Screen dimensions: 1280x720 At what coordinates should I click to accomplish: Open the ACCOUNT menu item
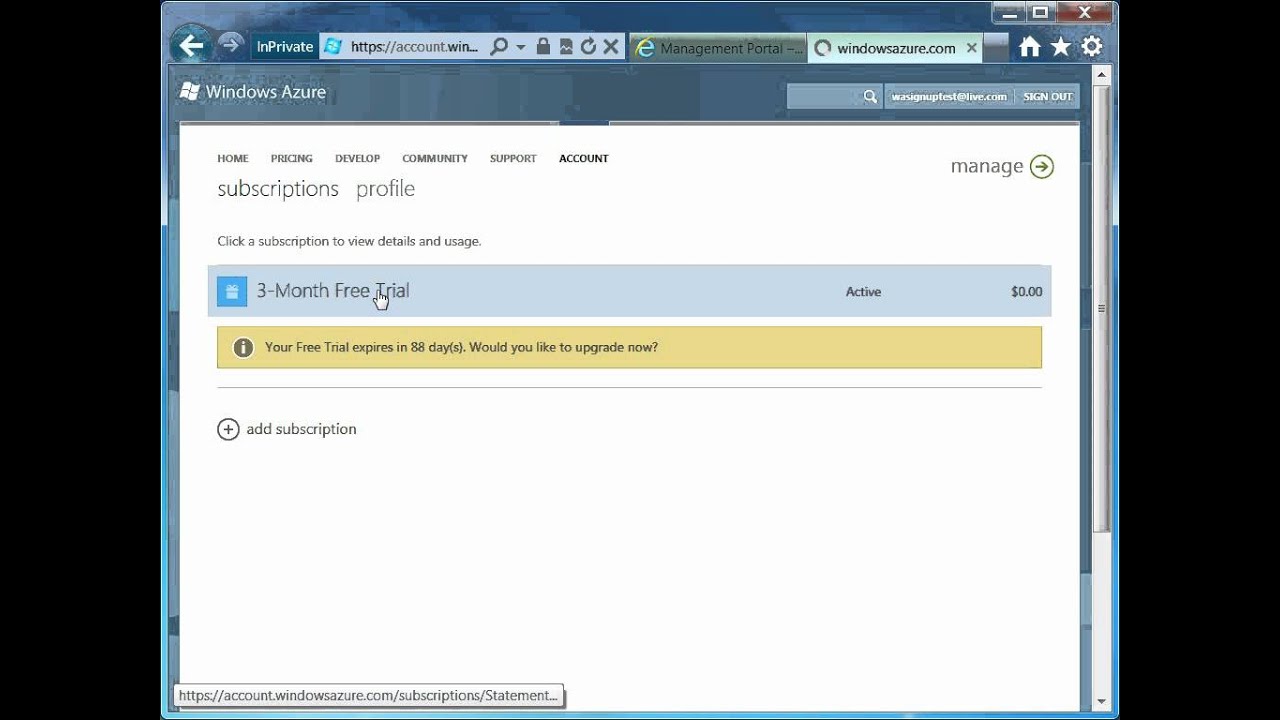(584, 158)
